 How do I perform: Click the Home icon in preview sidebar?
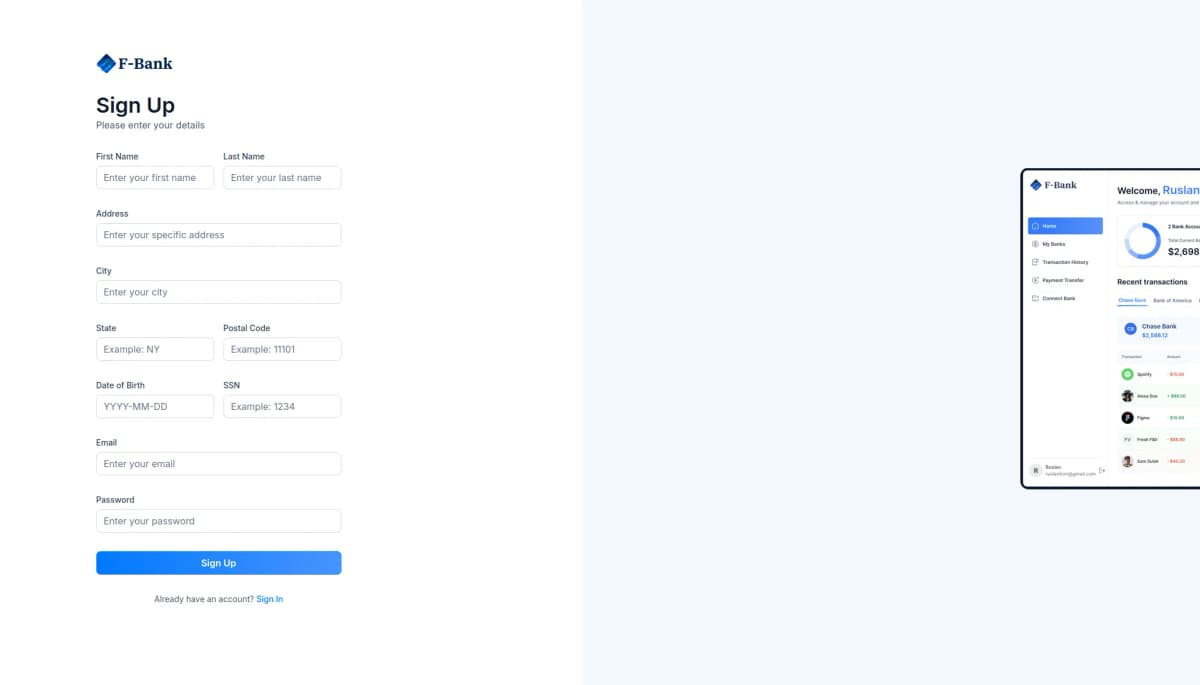coord(1035,226)
